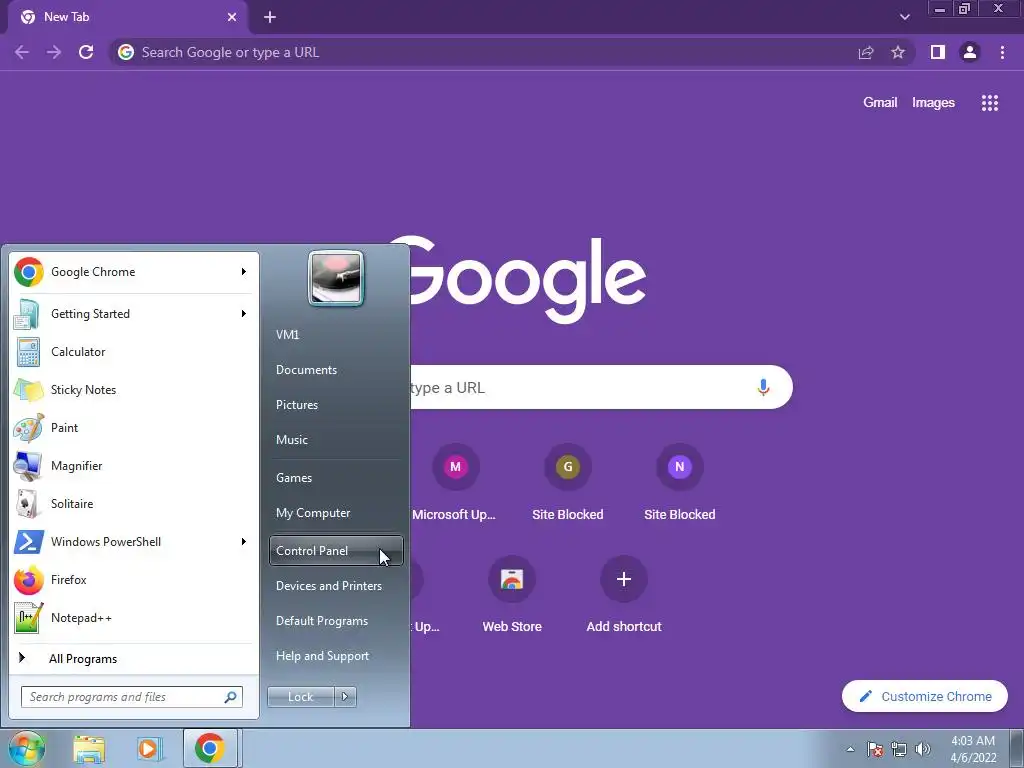Reload the Chrome page
1024x768 pixels.
pos(86,52)
